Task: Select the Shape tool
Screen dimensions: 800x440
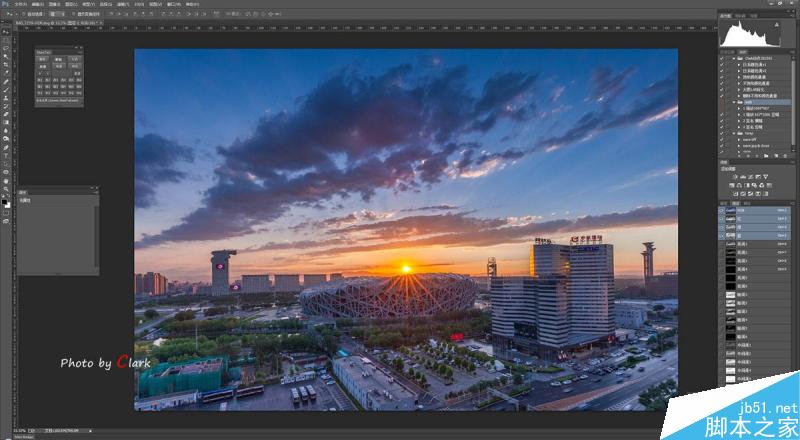Action: tap(6, 172)
